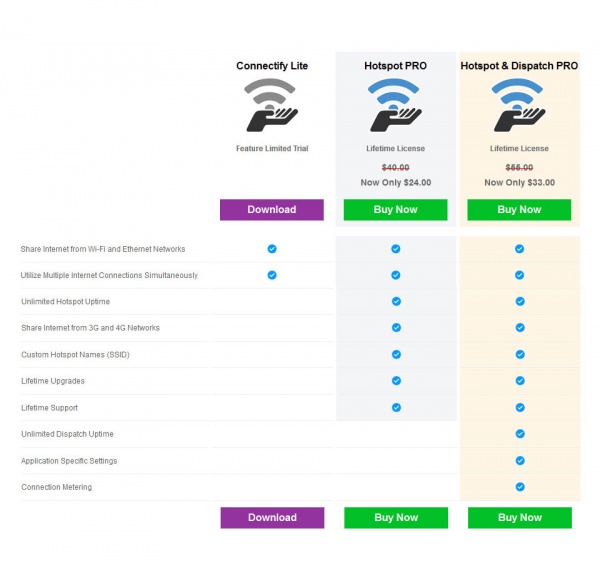Click the bottom purple Download button
Viewport: 600px width, 561px height.
[x=271, y=518]
